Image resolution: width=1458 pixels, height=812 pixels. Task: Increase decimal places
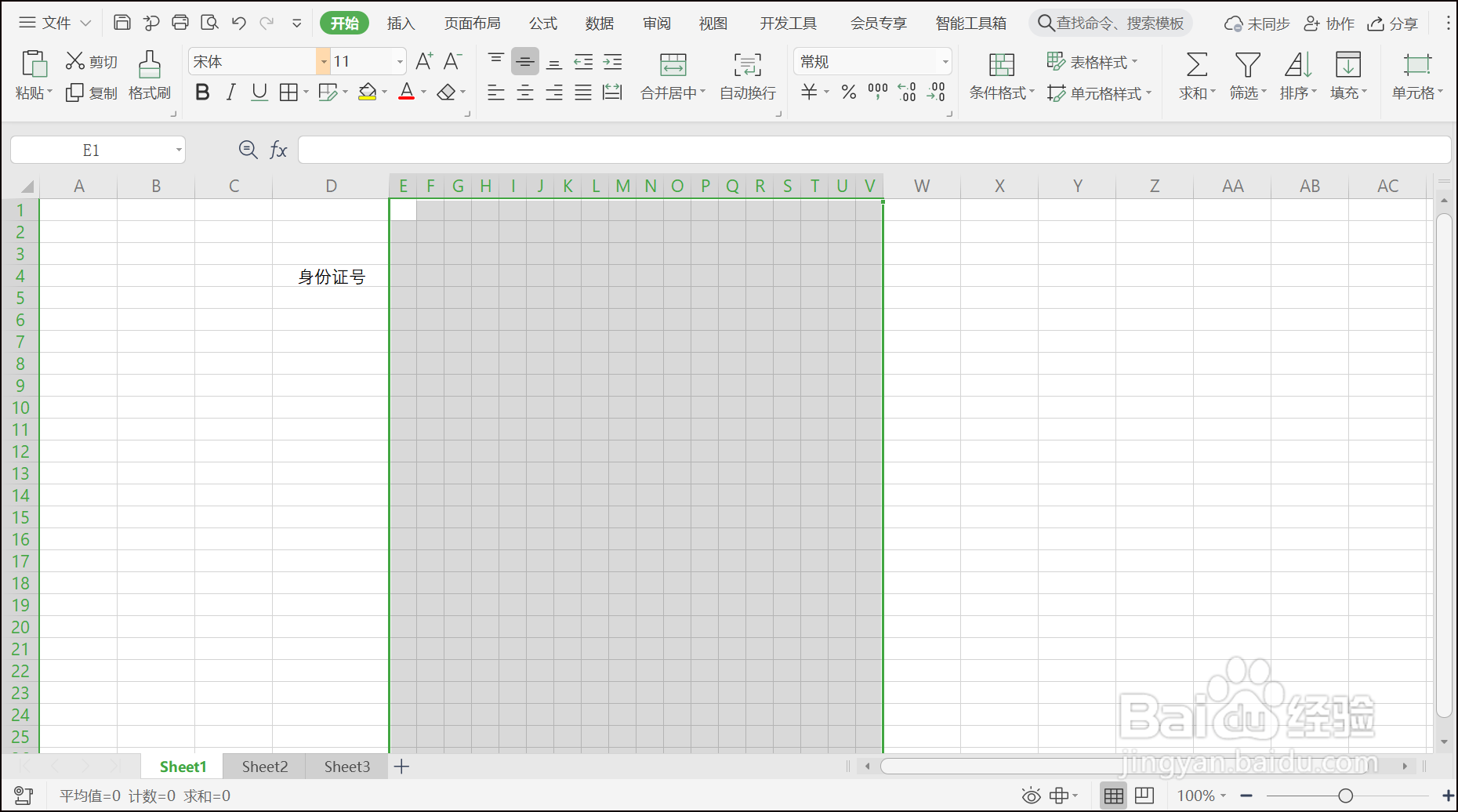coord(907,92)
